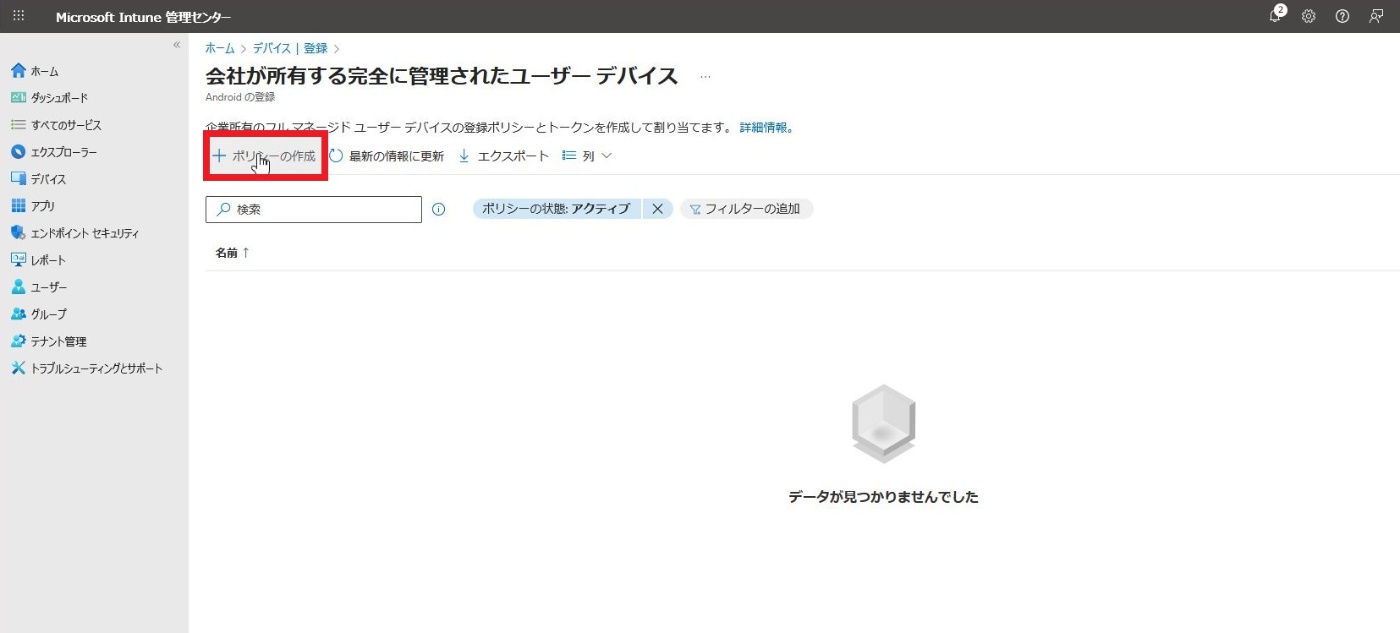
Task: Open the 列 columns dropdown
Action: [587, 156]
